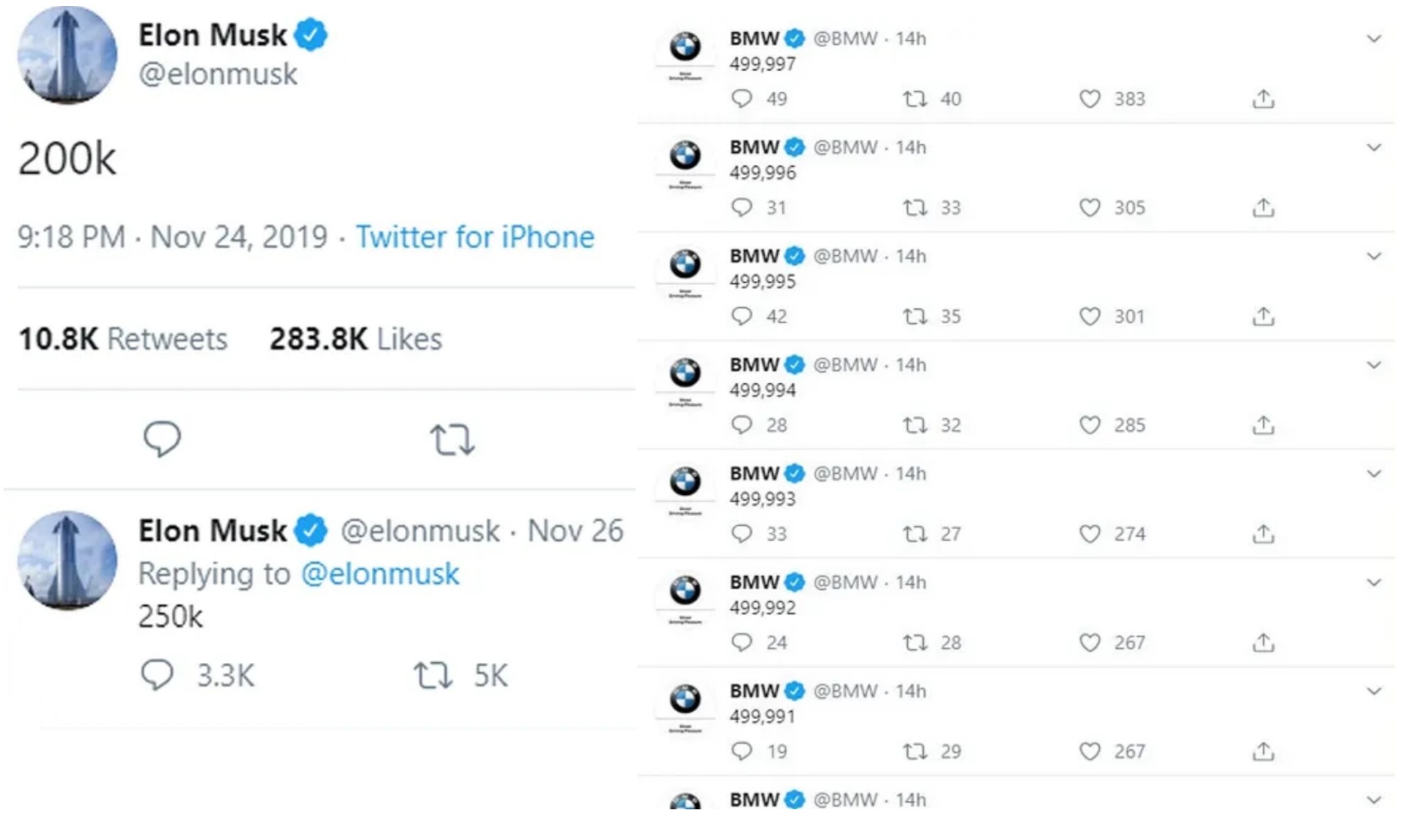Reply to the 250k tweet
This screenshot has width=1401, height=840.
[158, 675]
